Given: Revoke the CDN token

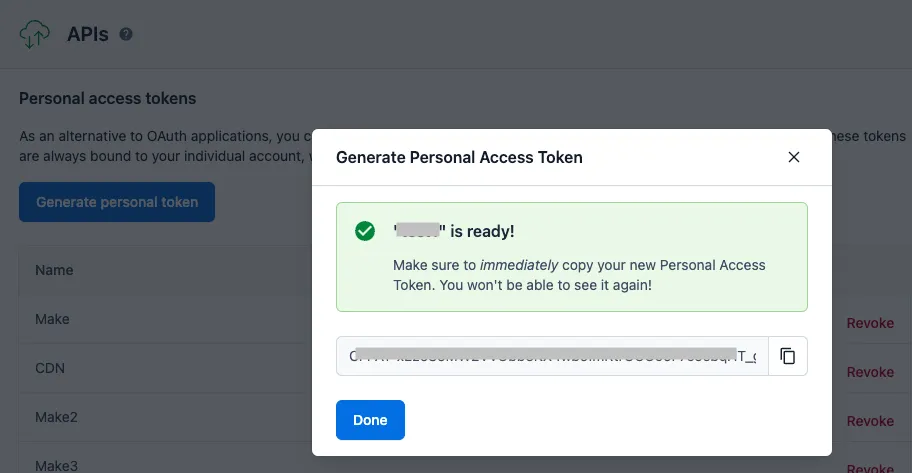Looking at the screenshot, I should point(870,372).
